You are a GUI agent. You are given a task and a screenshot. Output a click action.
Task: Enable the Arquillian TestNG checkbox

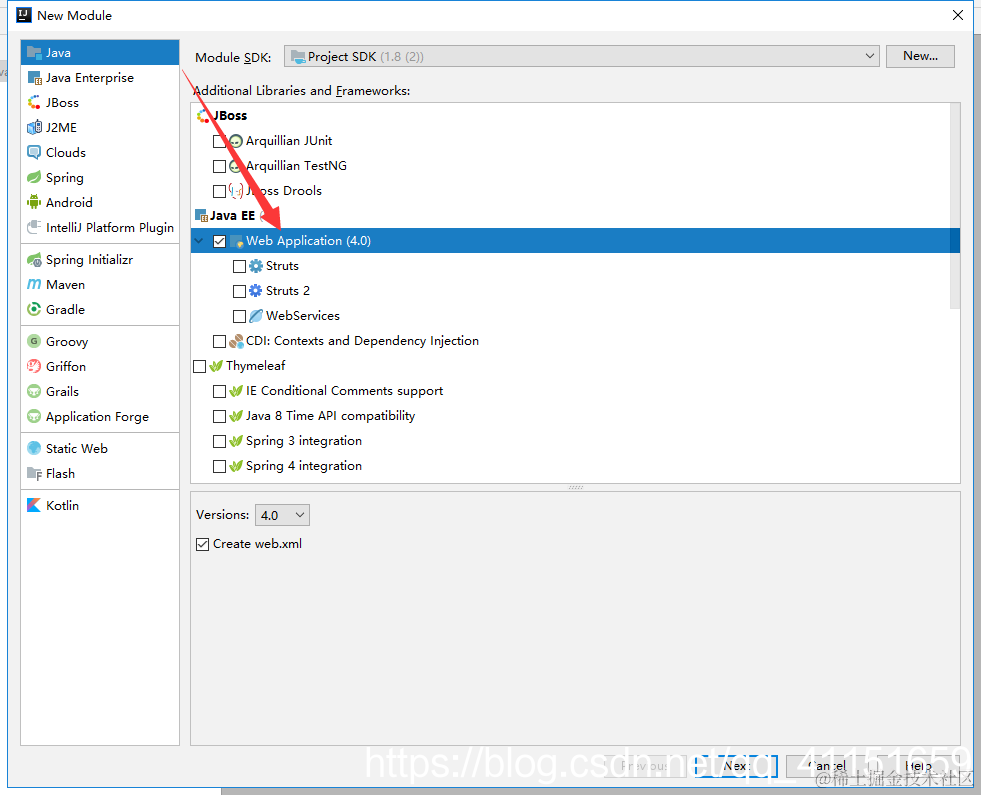pos(219,166)
